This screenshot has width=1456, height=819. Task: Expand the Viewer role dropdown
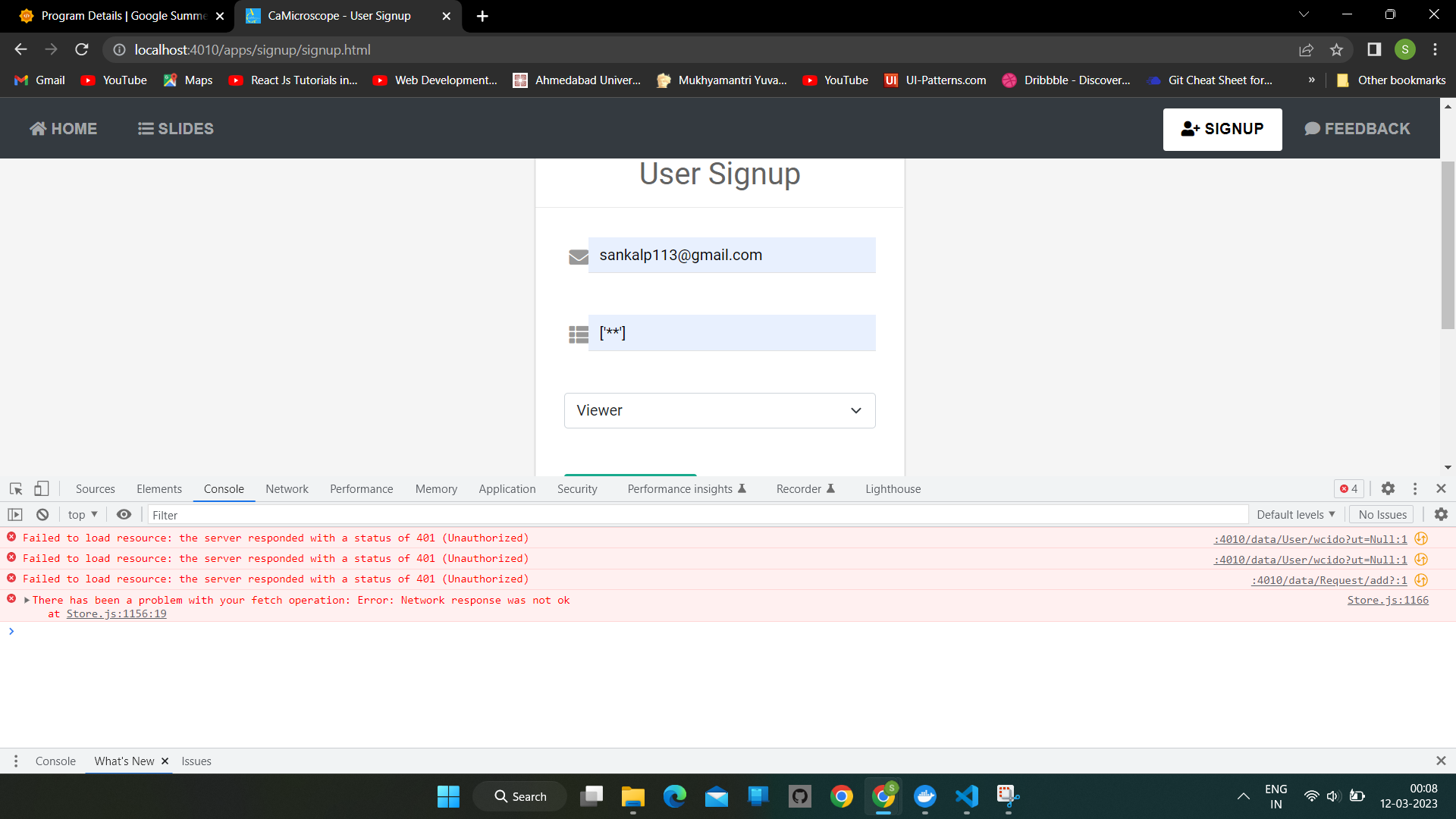(719, 410)
